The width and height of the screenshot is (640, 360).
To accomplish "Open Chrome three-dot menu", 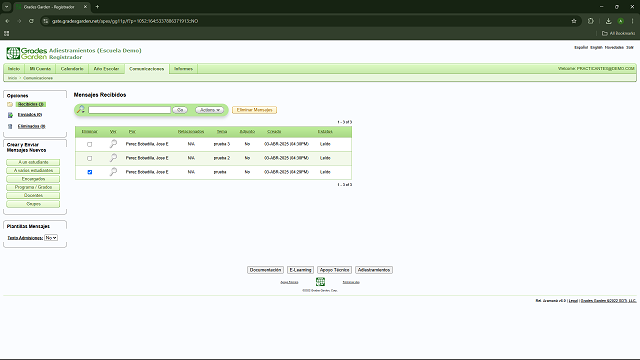I will (632, 21).
